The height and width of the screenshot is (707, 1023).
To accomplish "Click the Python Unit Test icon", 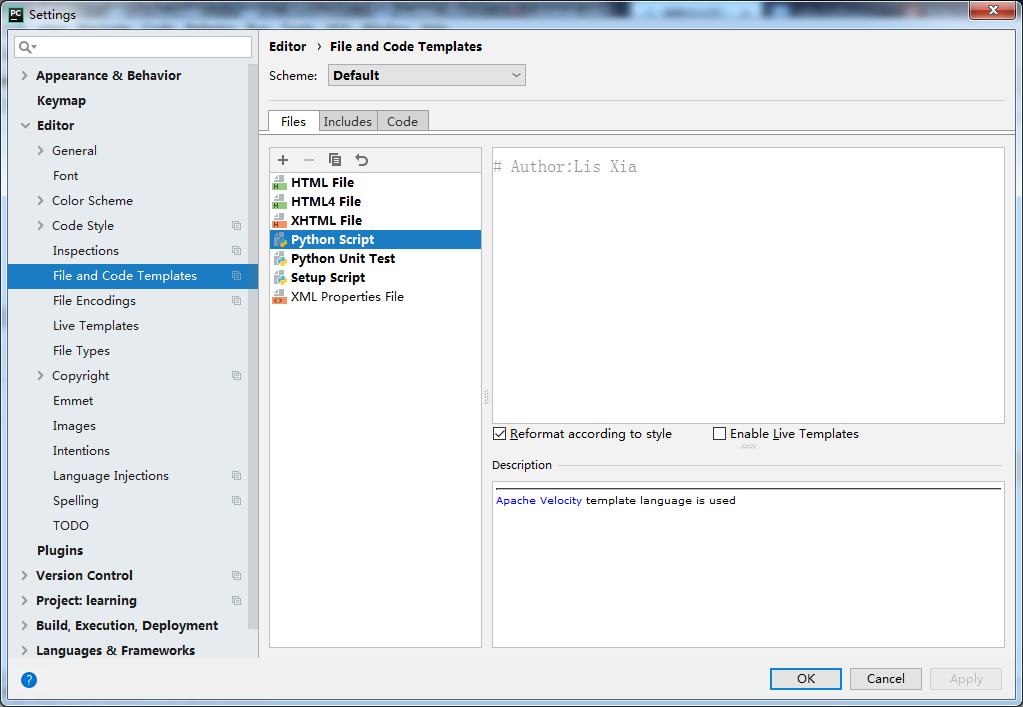I will coord(280,258).
